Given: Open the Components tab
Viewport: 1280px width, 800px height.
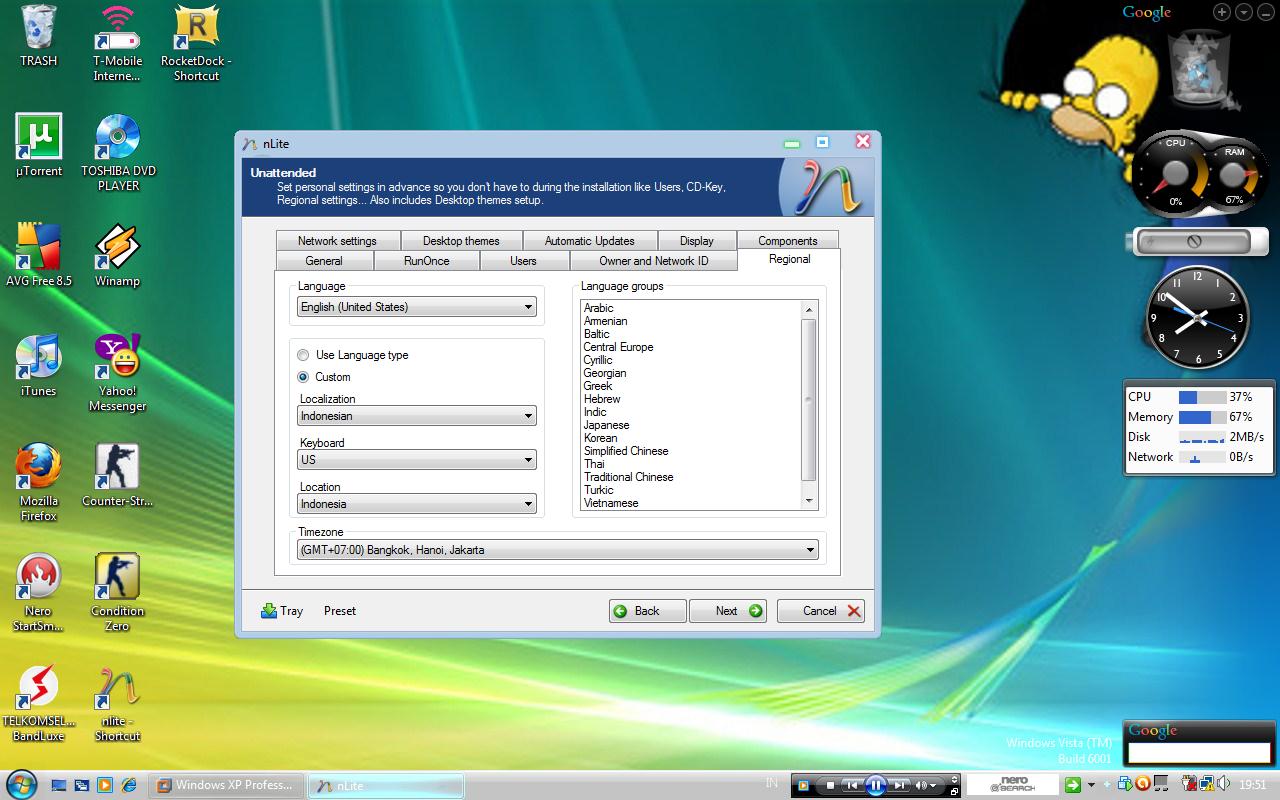Looking at the screenshot, I should 788,241.
